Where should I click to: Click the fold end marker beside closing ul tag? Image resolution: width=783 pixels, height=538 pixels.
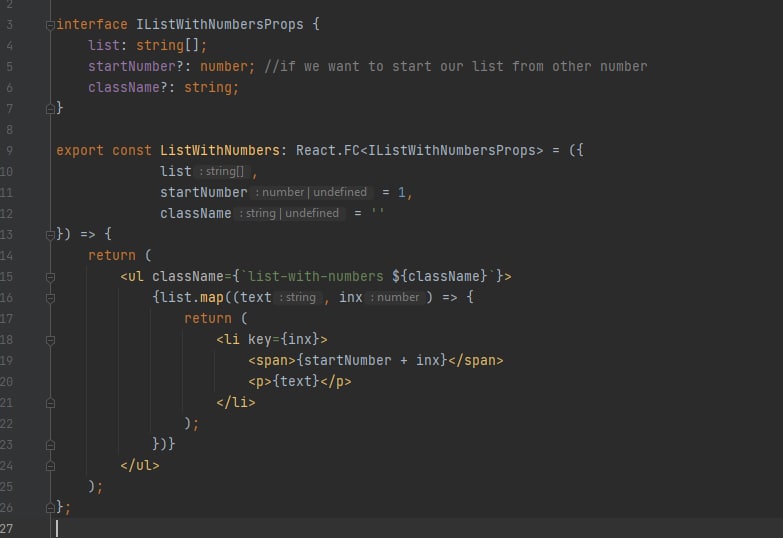pyautogui.click(x=50, y=466)
